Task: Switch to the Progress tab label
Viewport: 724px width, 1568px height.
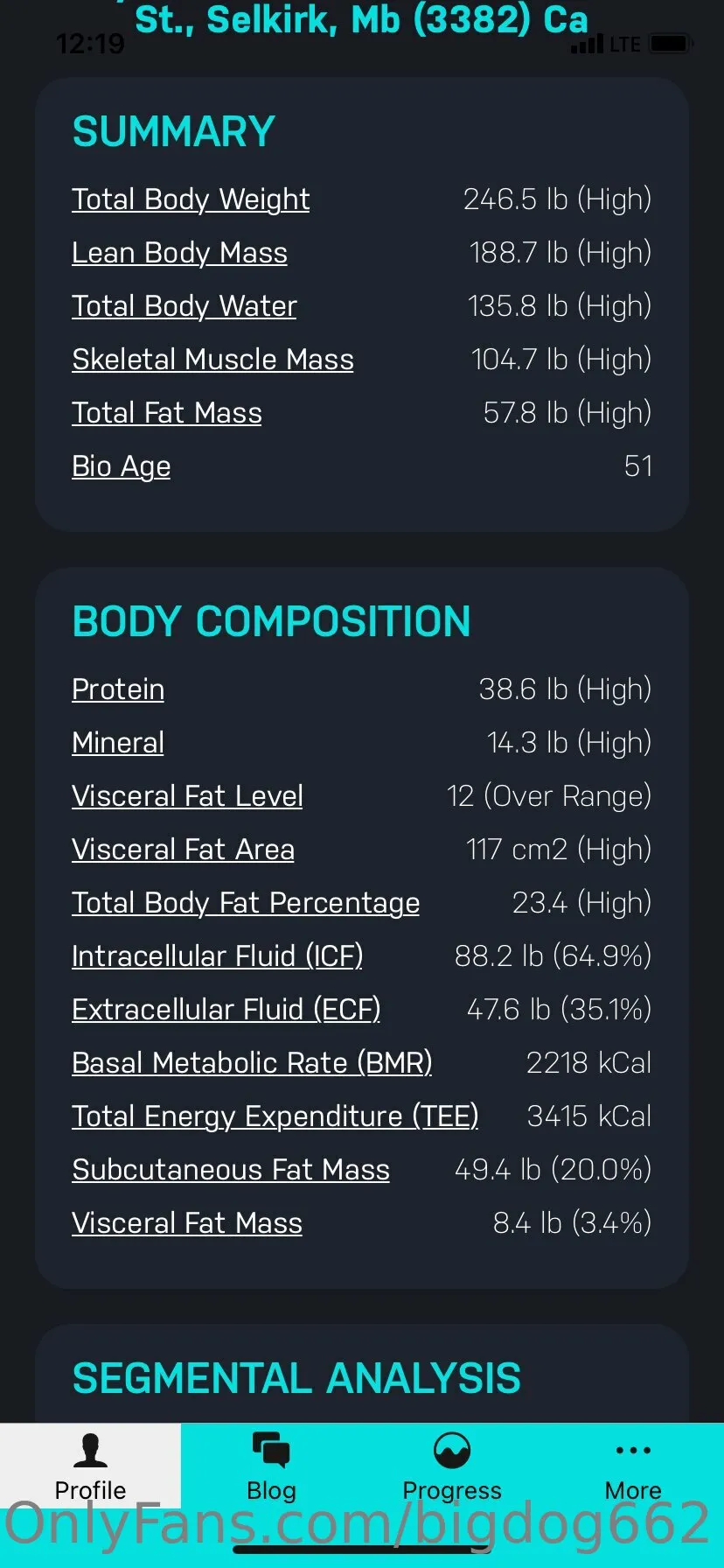Action: [x=452, y=1490]
